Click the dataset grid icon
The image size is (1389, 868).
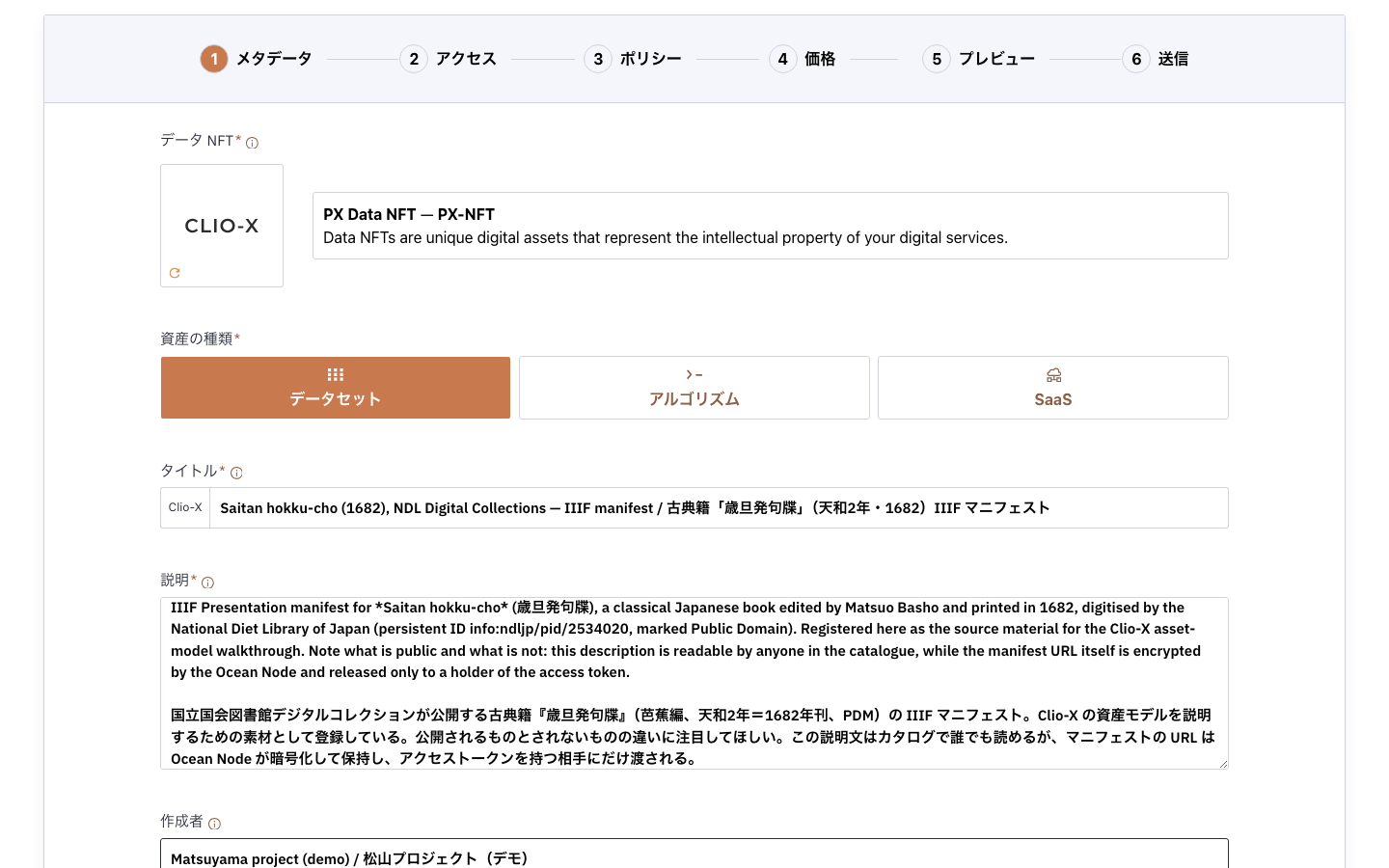tap(336, 374)
